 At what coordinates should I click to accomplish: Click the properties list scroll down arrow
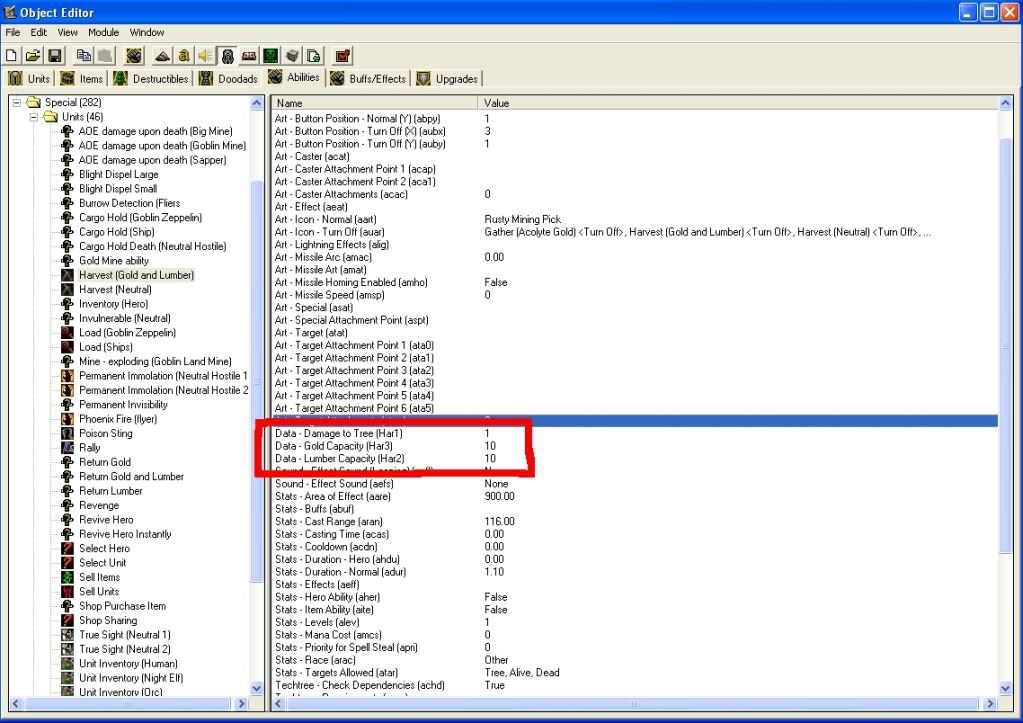1005,688
